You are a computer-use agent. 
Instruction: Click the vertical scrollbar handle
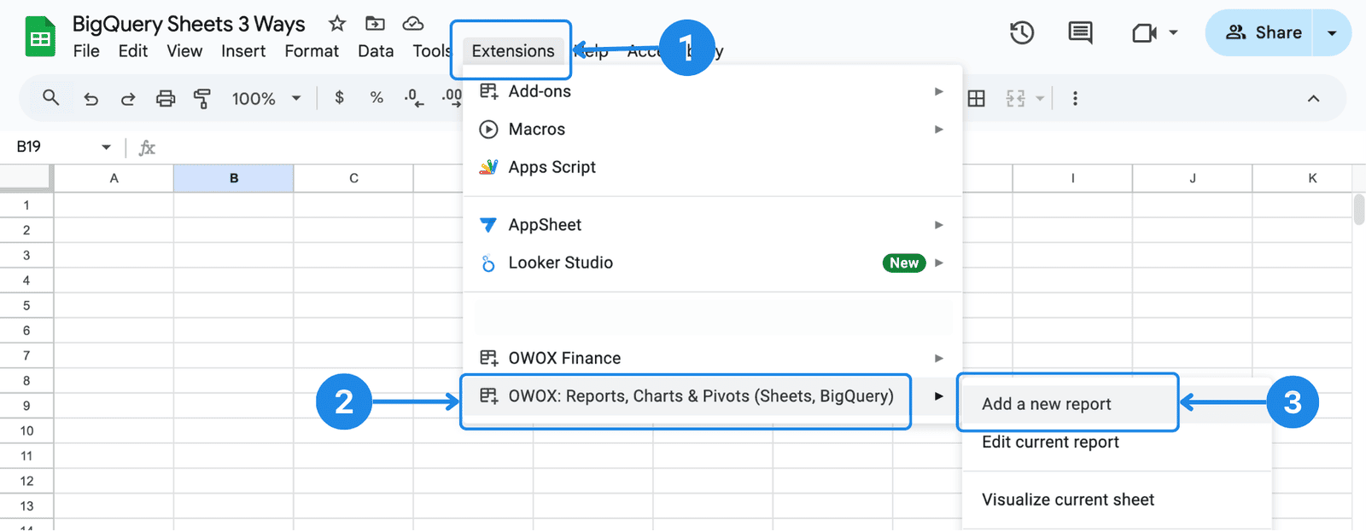pyautogui.click(x=1358, y=210)
